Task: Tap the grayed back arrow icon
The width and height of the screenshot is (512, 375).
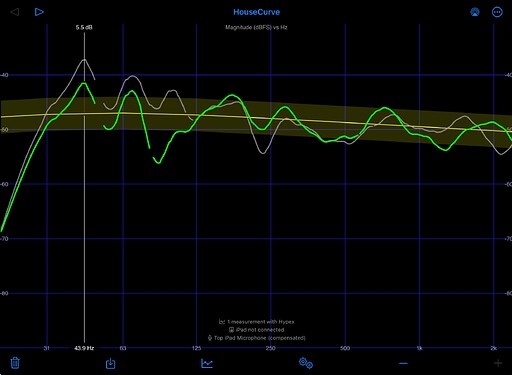Action: (x=14, y=12)
